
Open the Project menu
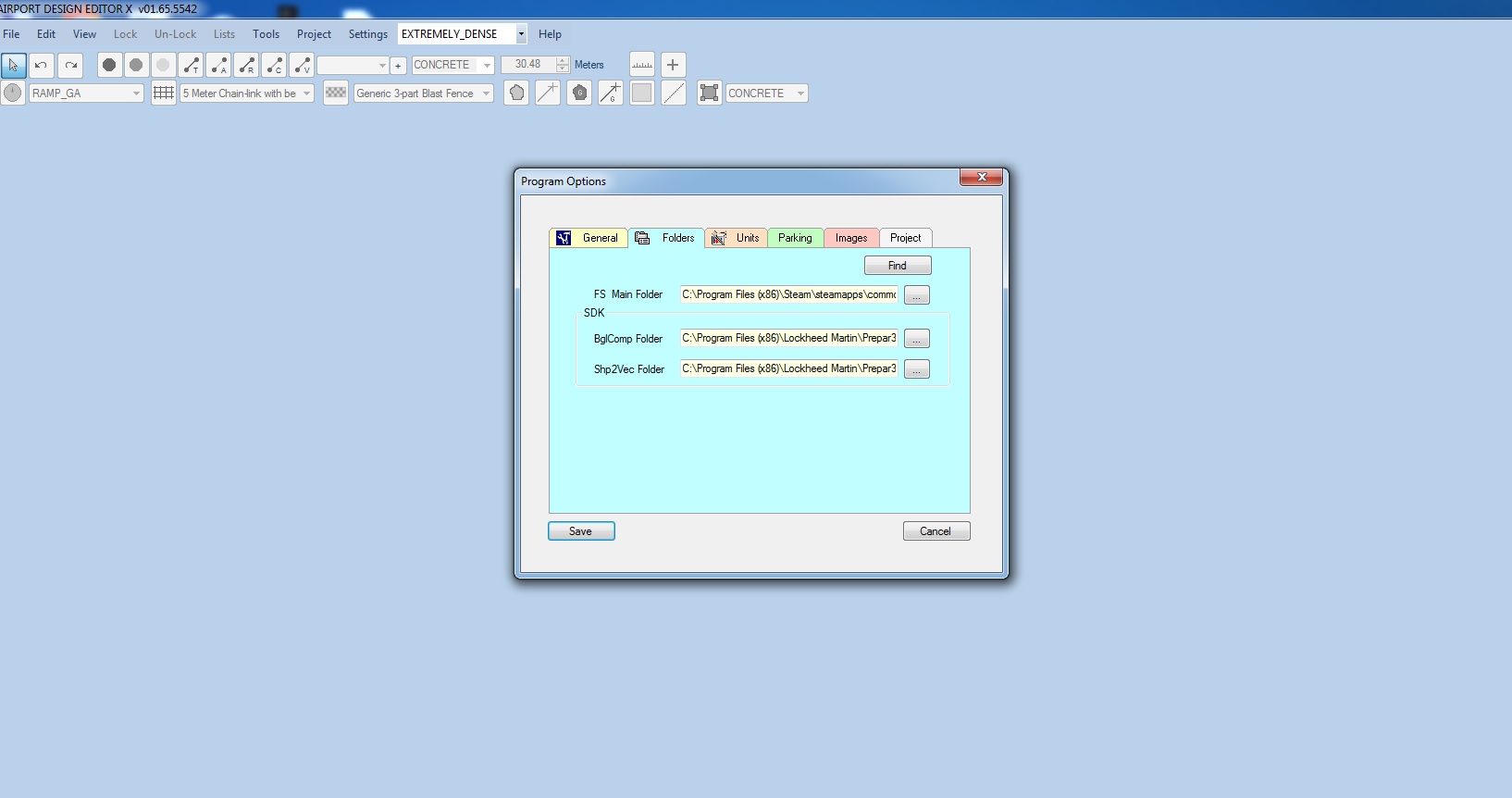(314, 34)
